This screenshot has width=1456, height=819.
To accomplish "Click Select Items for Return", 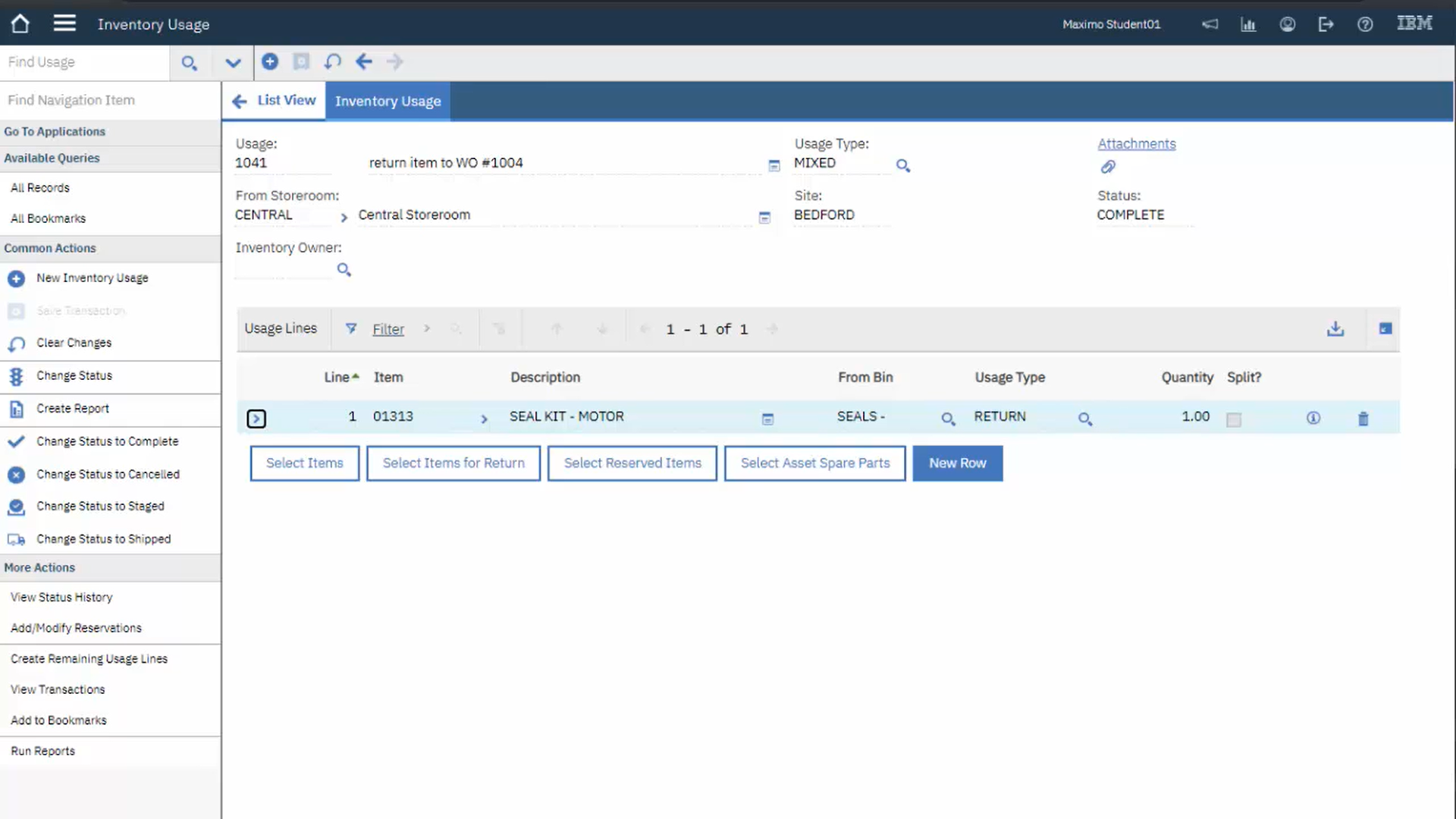I will pos(453,463).
